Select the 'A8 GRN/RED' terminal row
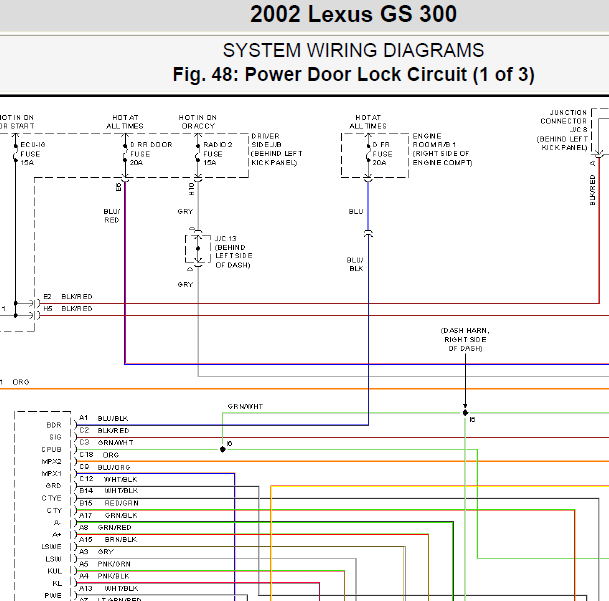Viewport: 609px width, 601px height. 105,528
